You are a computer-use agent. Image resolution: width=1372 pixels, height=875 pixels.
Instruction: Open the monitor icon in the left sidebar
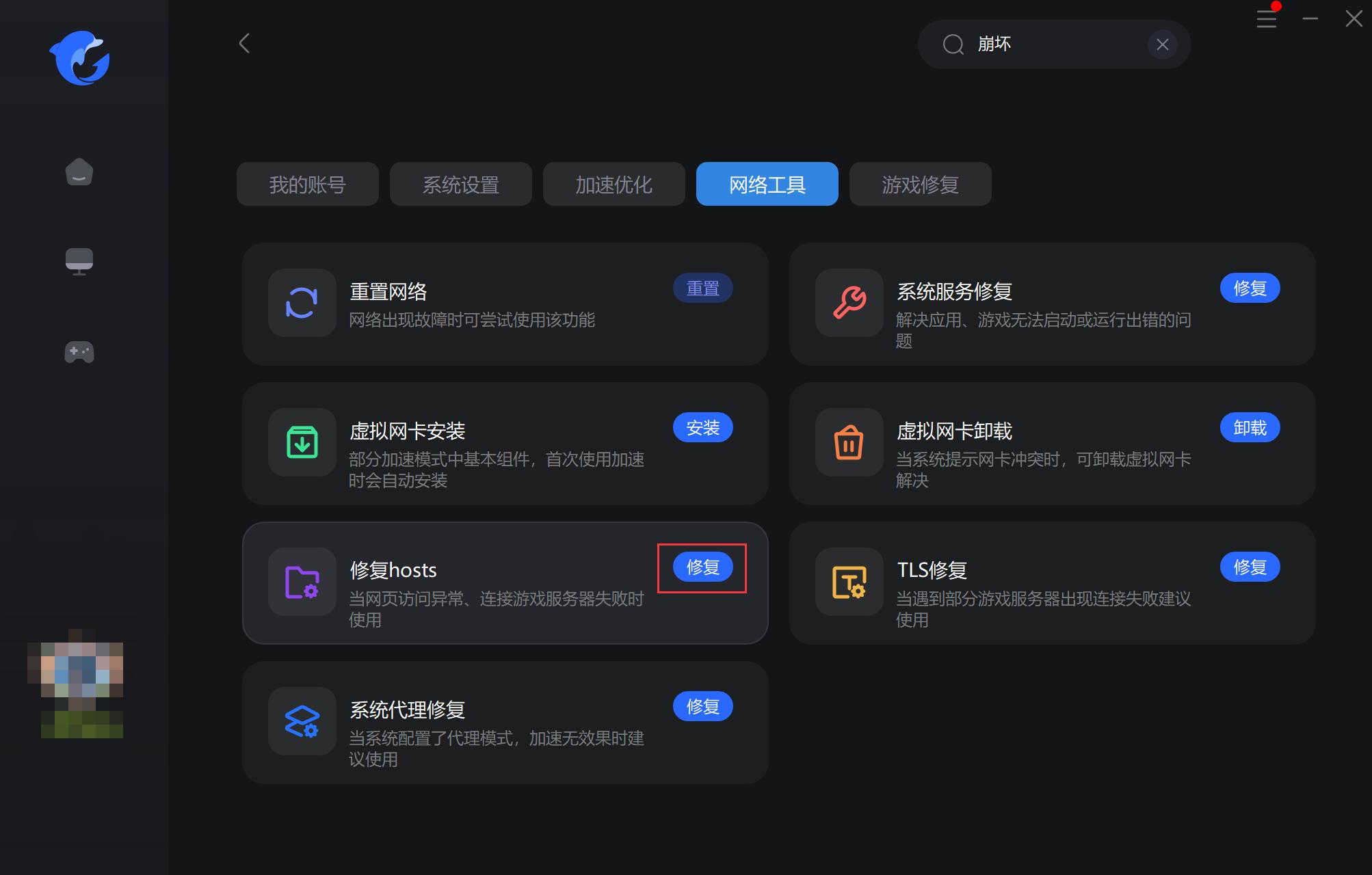(x=79, y=260)
